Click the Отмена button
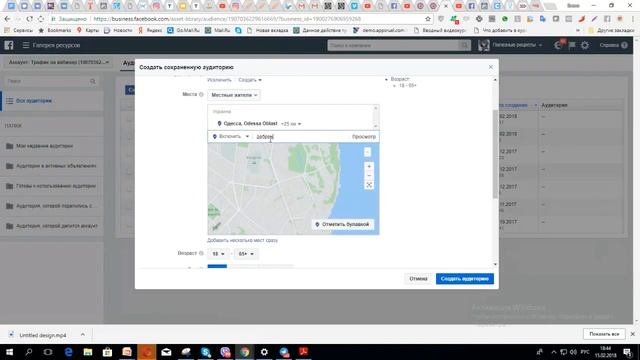This screenshot has height=360, width=640. coord(418,279)
